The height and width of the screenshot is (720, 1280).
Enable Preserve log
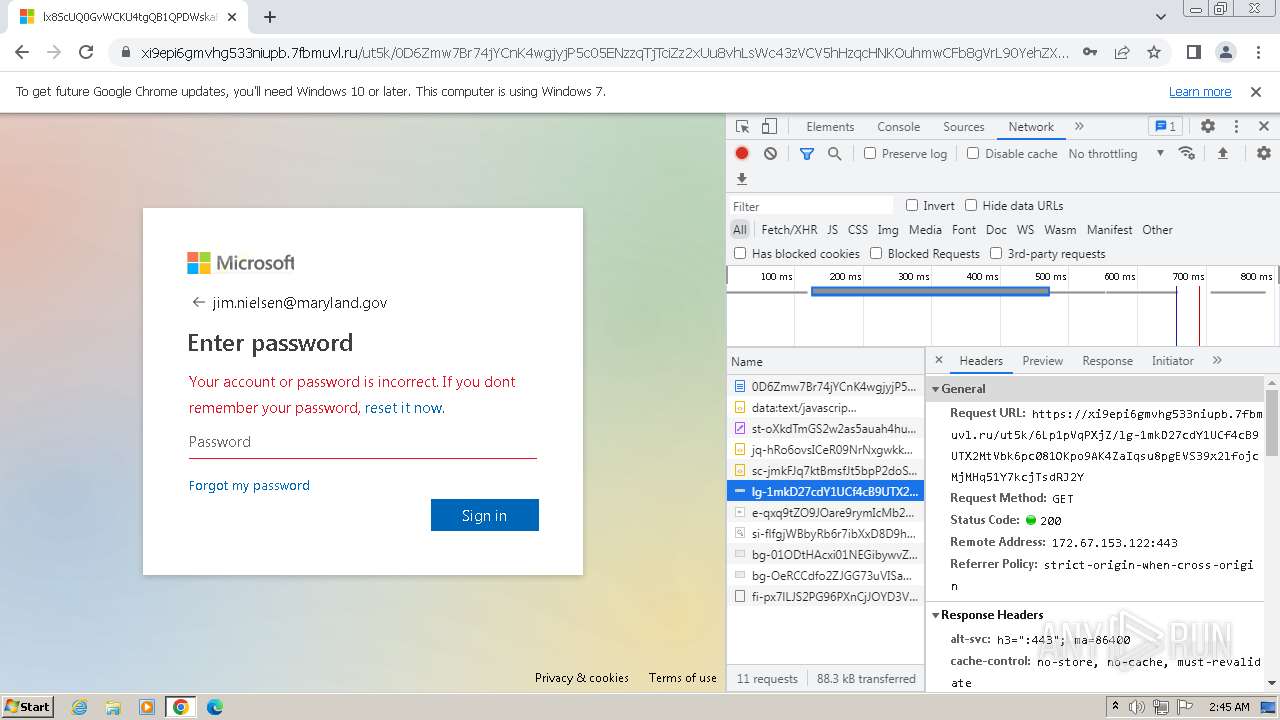pyautogui.click(x=870, y=153)
